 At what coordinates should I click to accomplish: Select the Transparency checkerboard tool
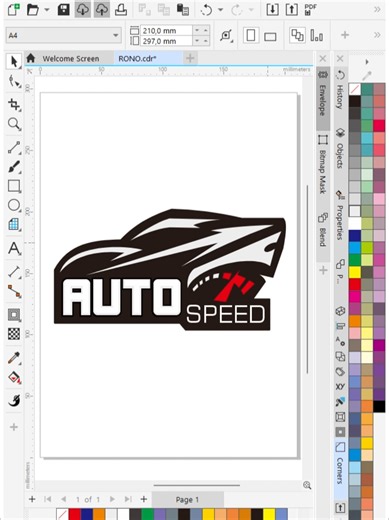click(14, 334)
